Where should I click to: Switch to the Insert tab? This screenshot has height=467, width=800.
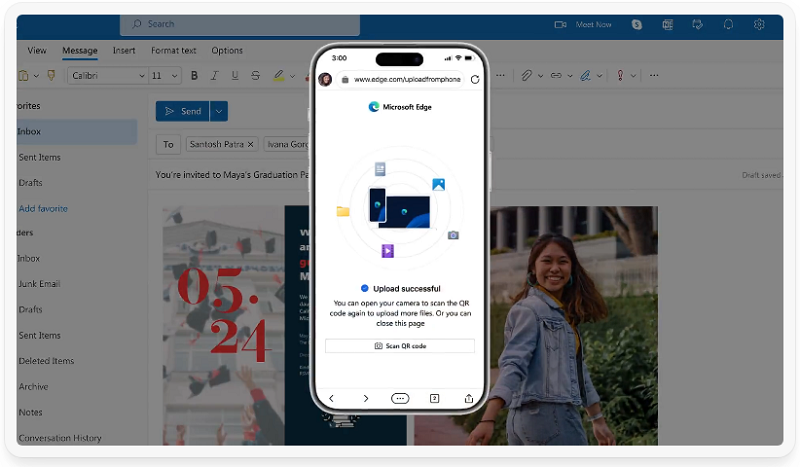tap(124, 51)
